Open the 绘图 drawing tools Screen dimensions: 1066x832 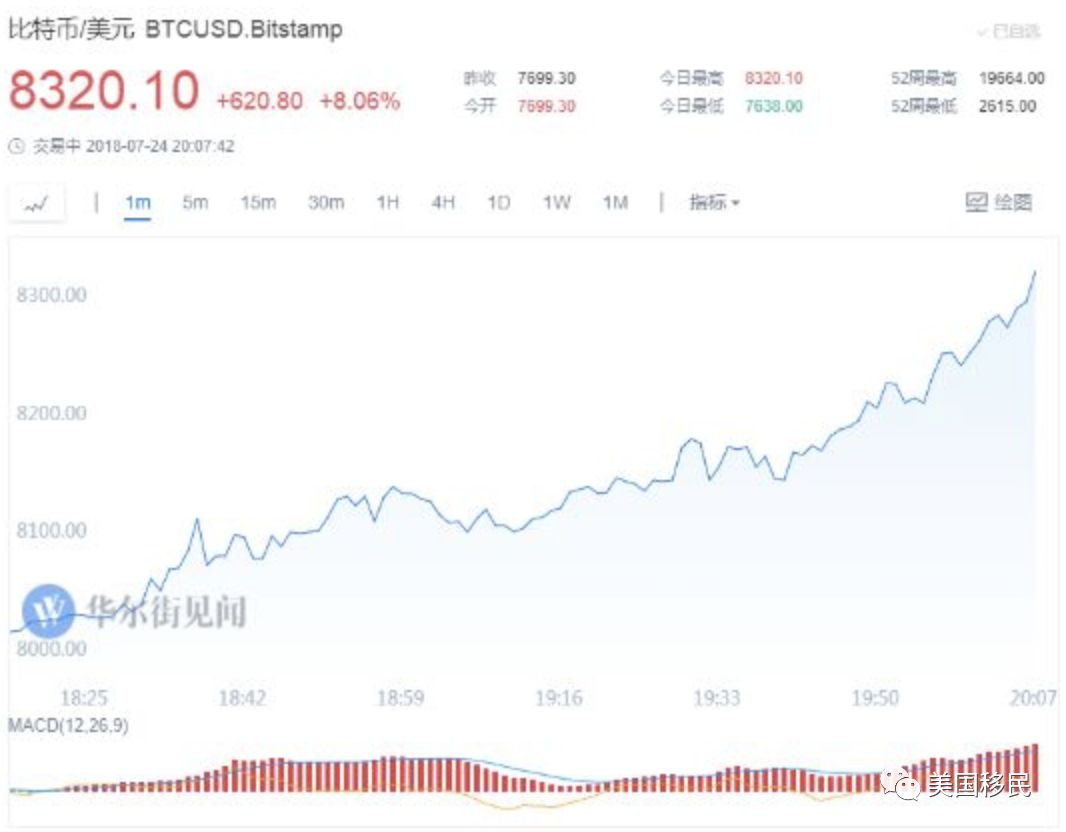pos(998,203)
